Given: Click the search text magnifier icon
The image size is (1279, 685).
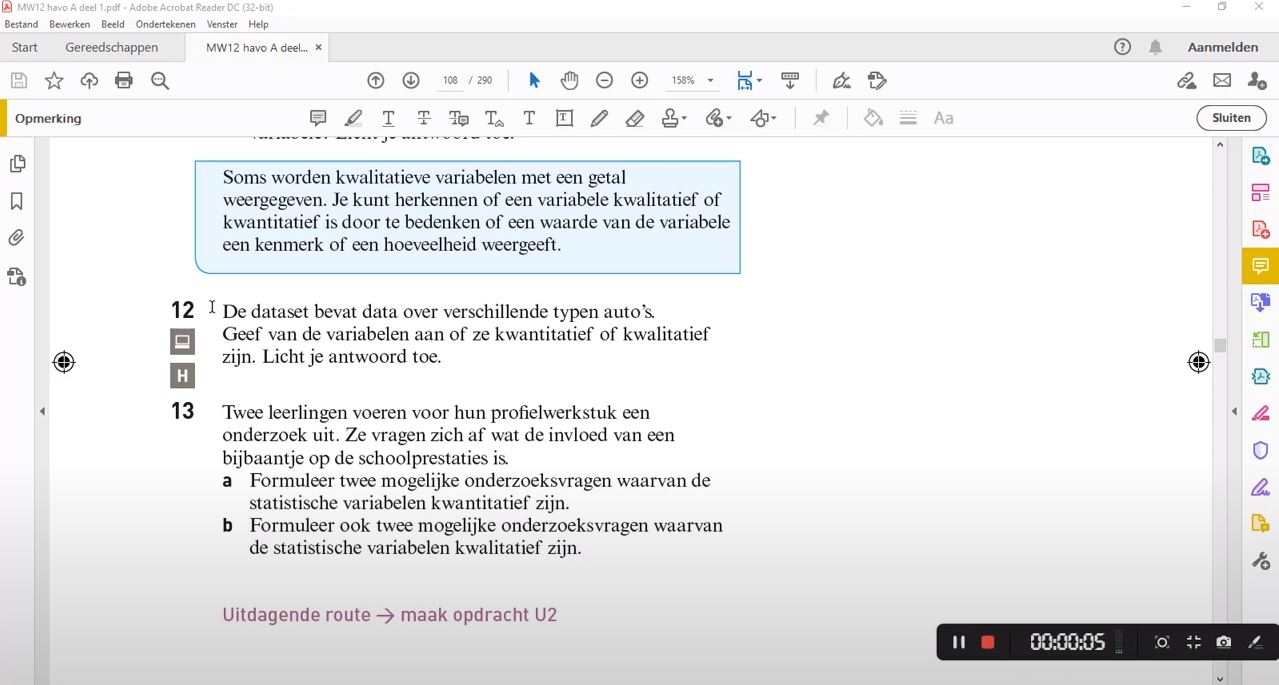Looking at the screenshot, I should click(x=159, y=81).
